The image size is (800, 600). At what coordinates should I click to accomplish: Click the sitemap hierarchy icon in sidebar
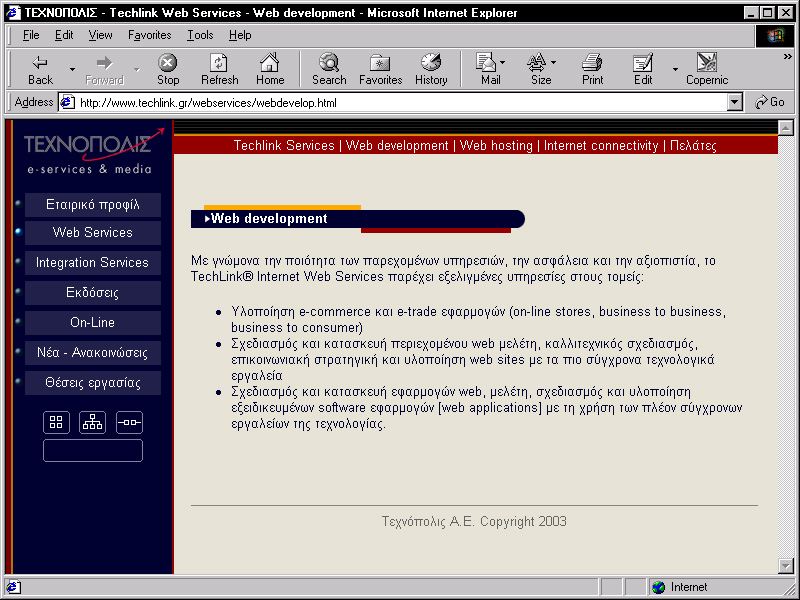point(92,422)
